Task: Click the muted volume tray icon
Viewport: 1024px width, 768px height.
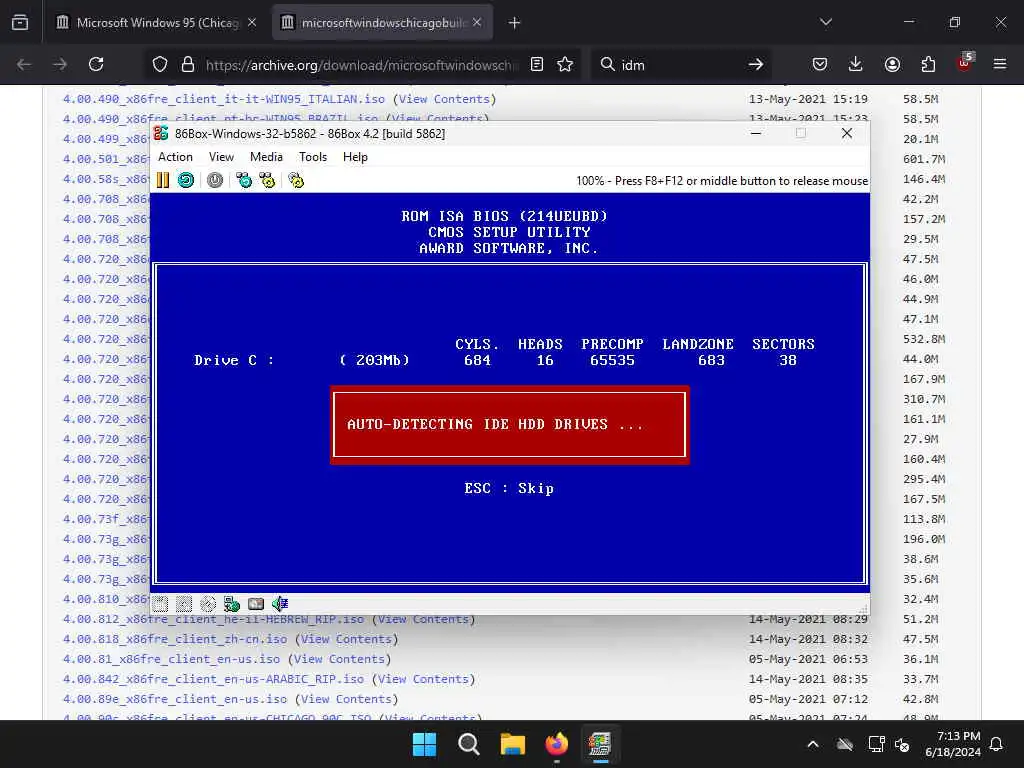Action: pos(903,744)
